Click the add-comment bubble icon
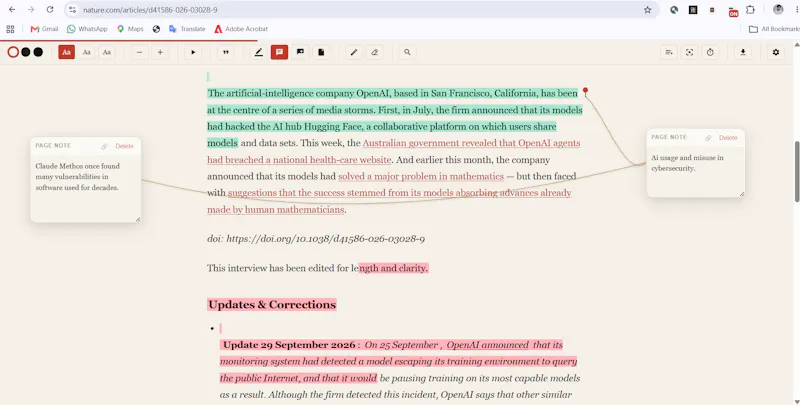 [301, 52]
